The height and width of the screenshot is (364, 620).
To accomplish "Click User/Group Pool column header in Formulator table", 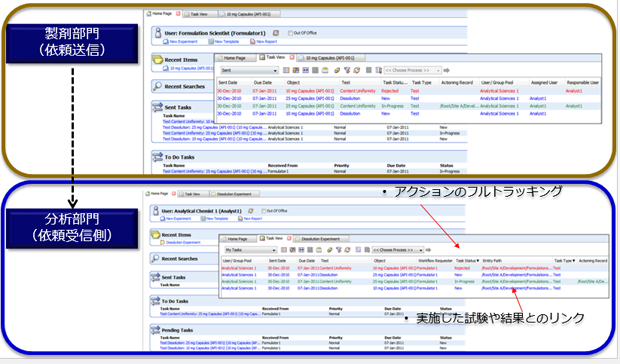I will [x=497, y=83].
